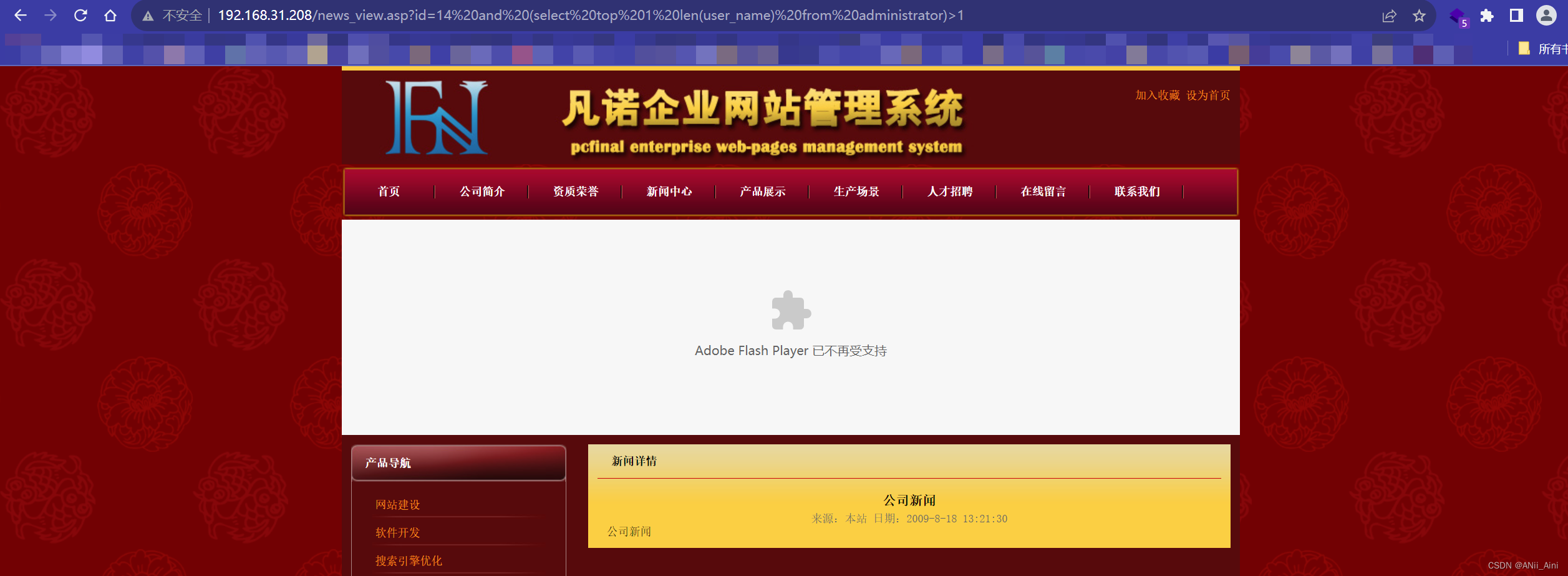Click the share page icon in address bar
This screenshot has width=1568, height=576.
1389,16
